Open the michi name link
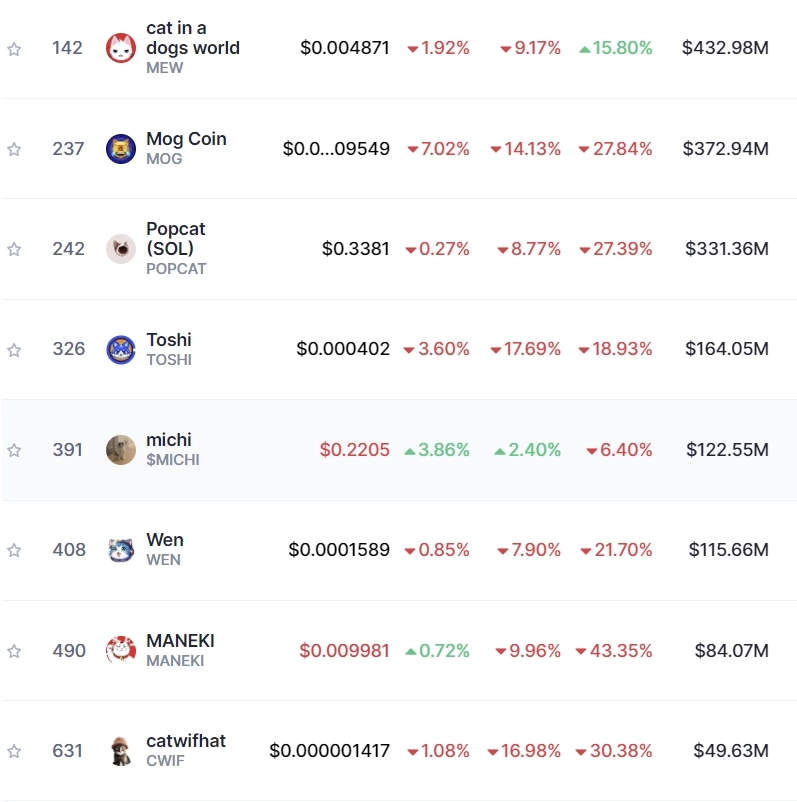 [169, 440]
